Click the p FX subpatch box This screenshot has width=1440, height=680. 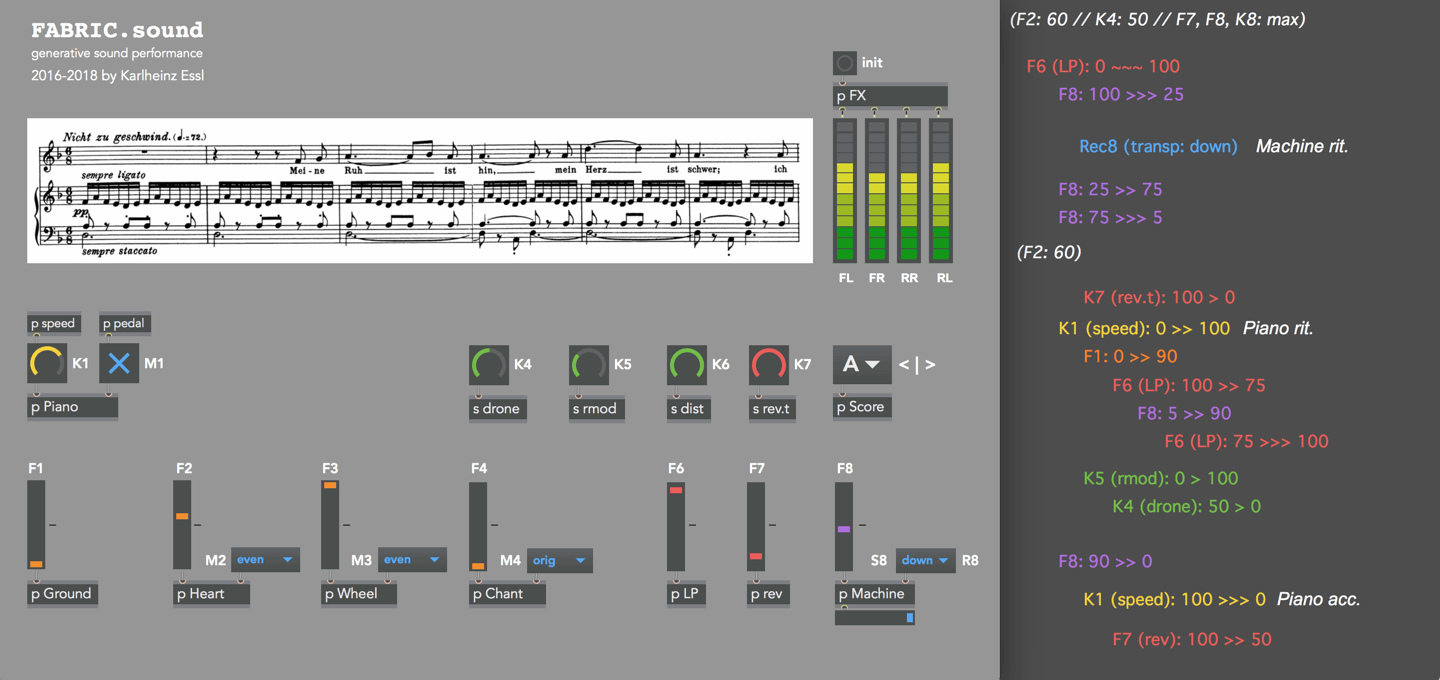[x=889, y=96]
